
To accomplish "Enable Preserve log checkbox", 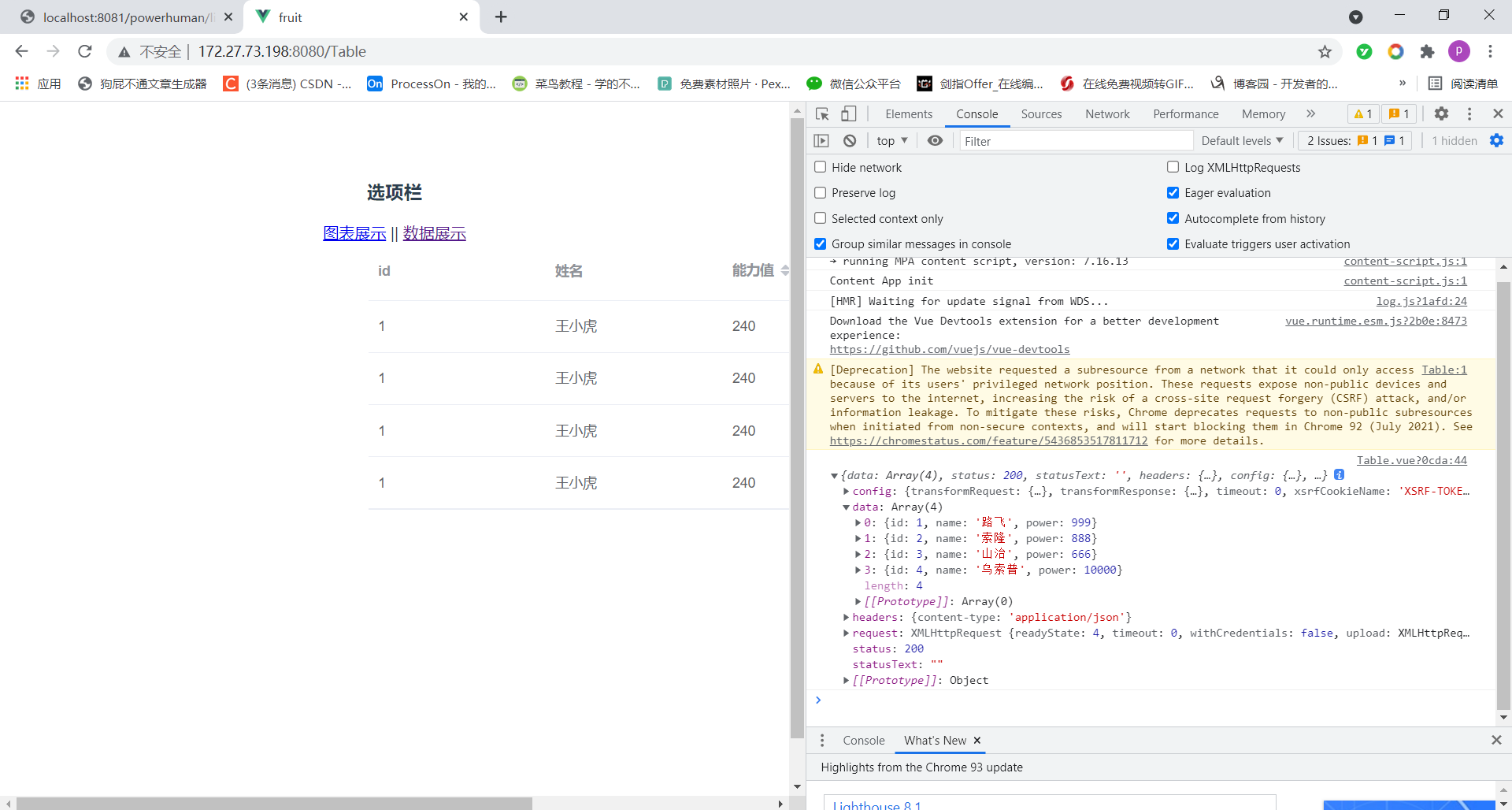I will [x=821, y=192].
